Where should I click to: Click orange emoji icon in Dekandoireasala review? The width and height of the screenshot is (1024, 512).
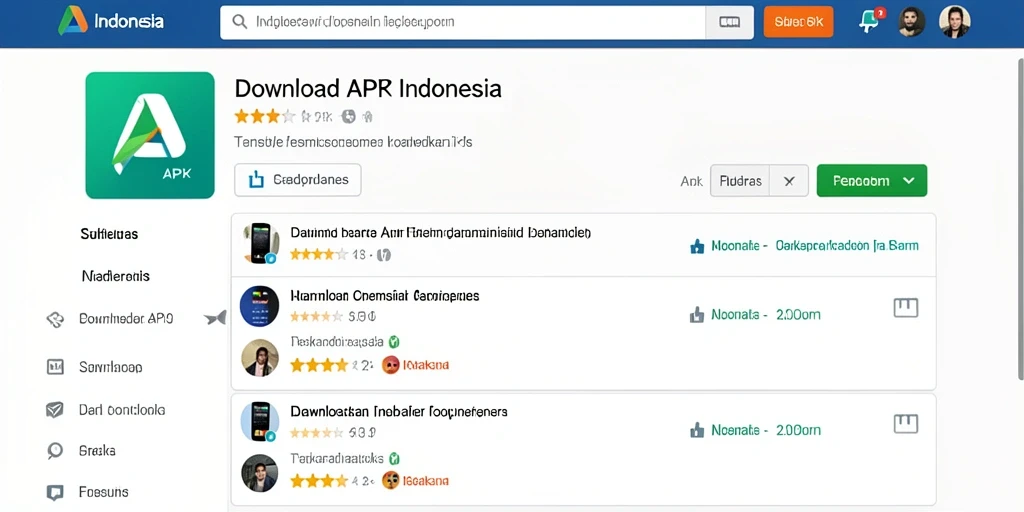point(391,365)
